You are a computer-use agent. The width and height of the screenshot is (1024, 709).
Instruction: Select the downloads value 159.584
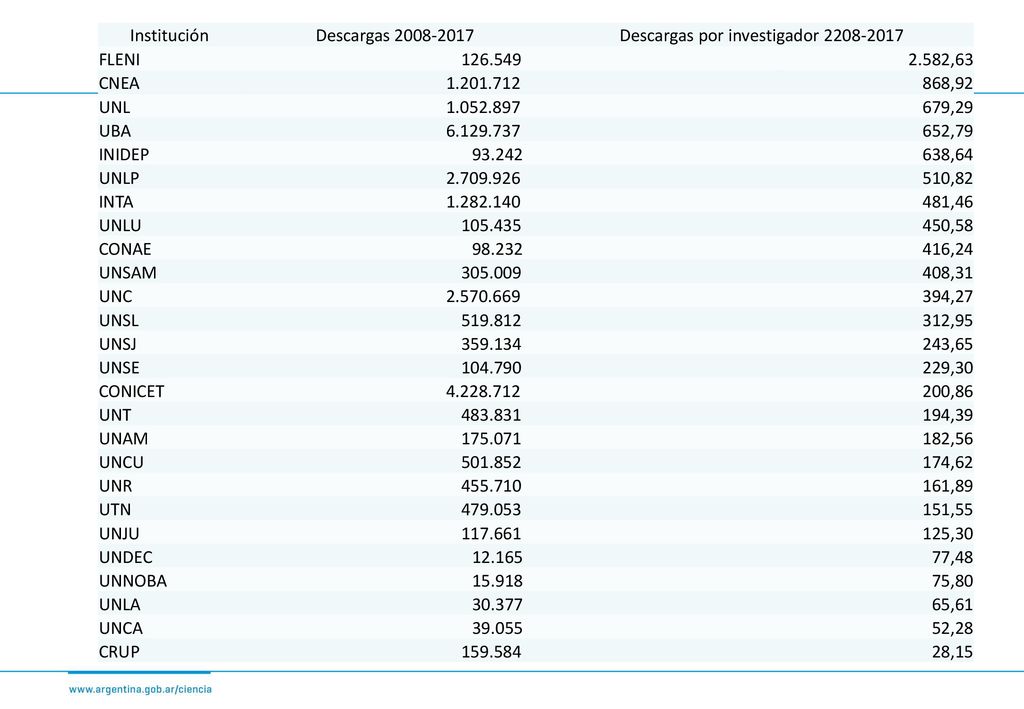click(x=491, y=652)
